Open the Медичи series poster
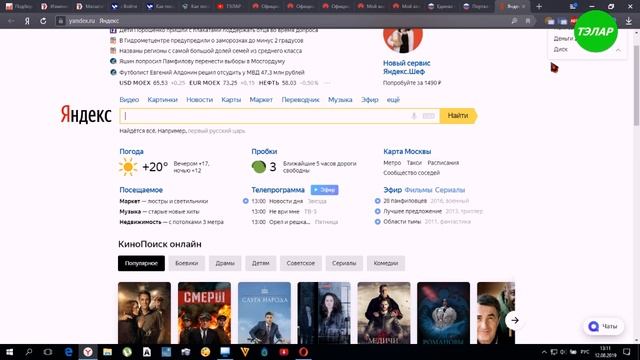The image size is (640, 360). pyautogui.click(x=384, y=313)
